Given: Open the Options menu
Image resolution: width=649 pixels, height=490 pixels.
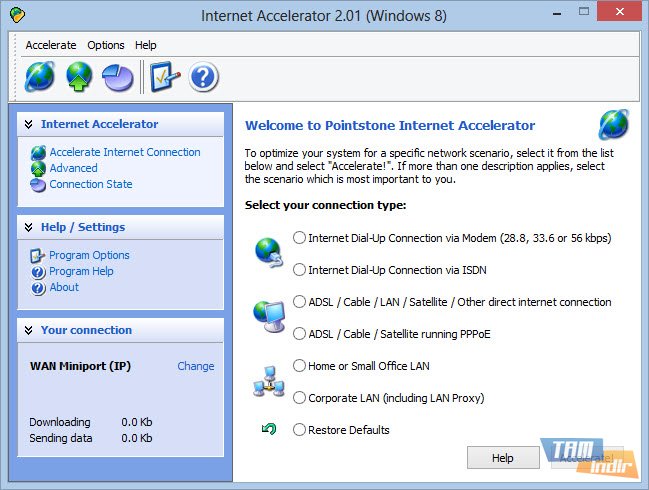Looking at the screenshot, I should 106,45.
